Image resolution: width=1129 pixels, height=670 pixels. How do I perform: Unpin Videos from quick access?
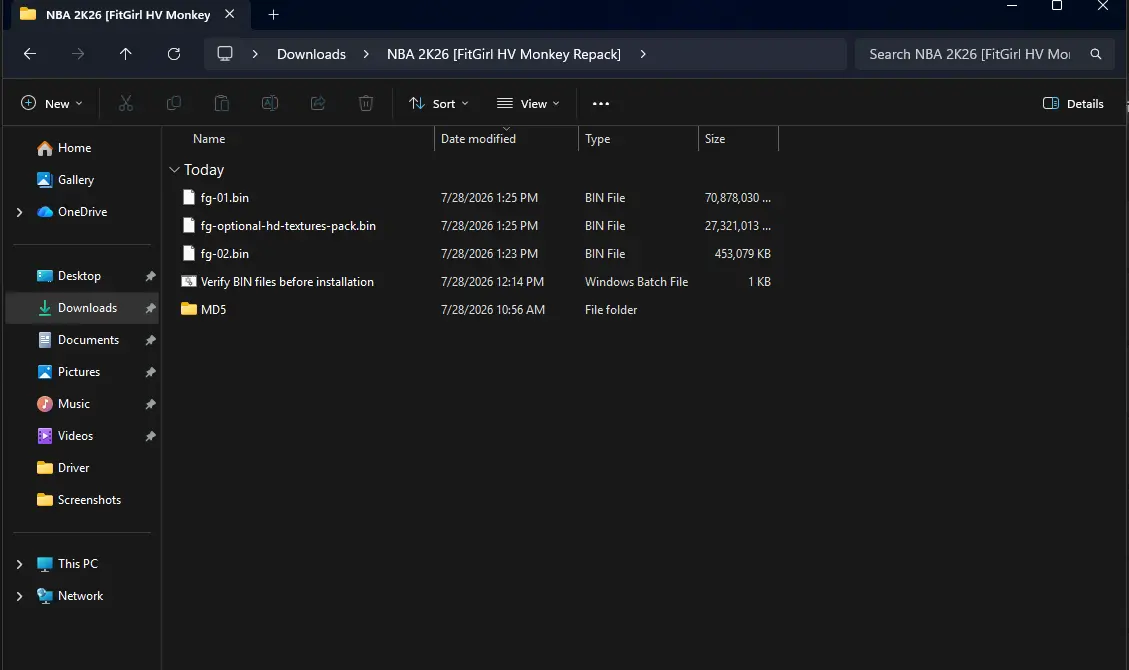150,436
